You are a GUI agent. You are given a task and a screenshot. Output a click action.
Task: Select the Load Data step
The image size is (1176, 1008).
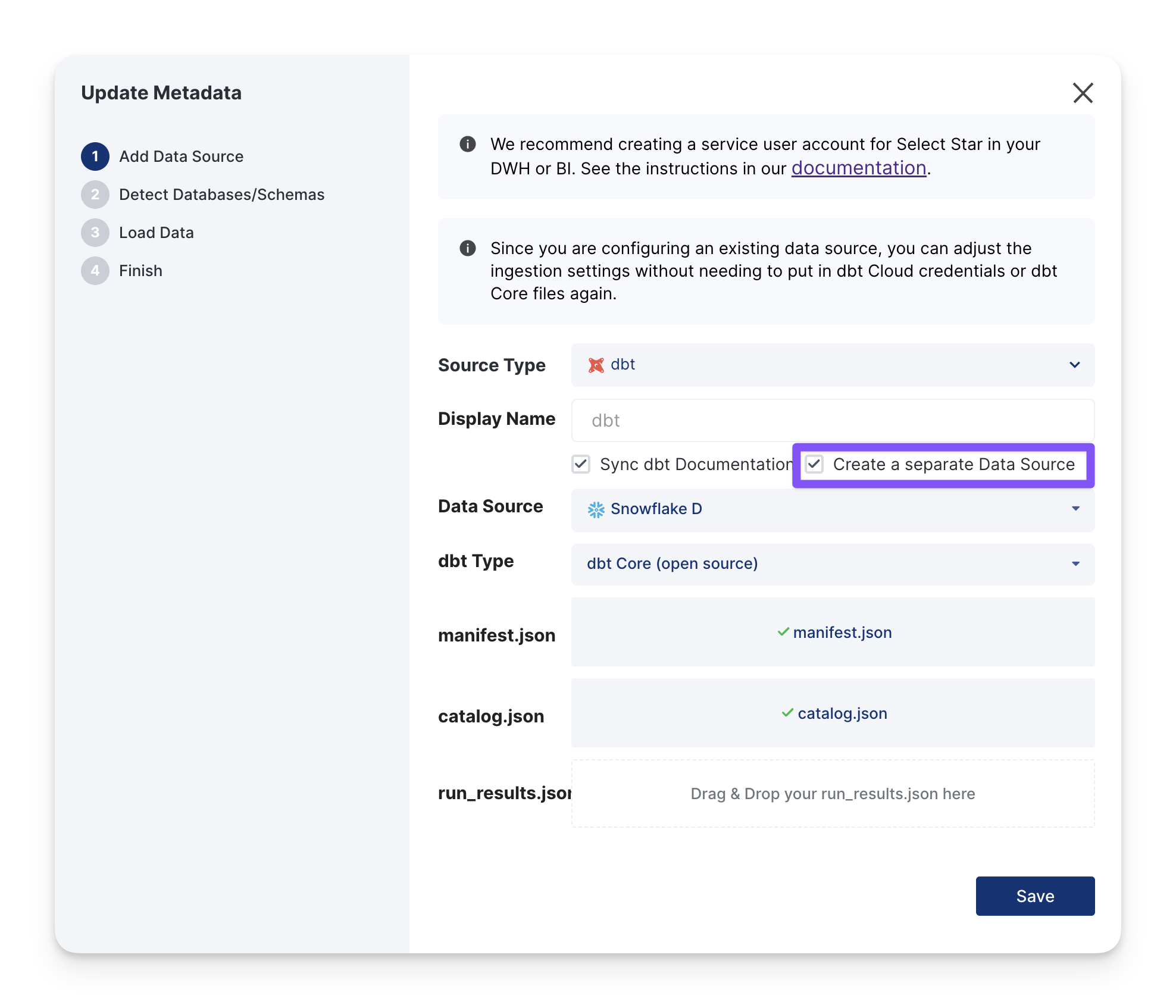point(156,233)
